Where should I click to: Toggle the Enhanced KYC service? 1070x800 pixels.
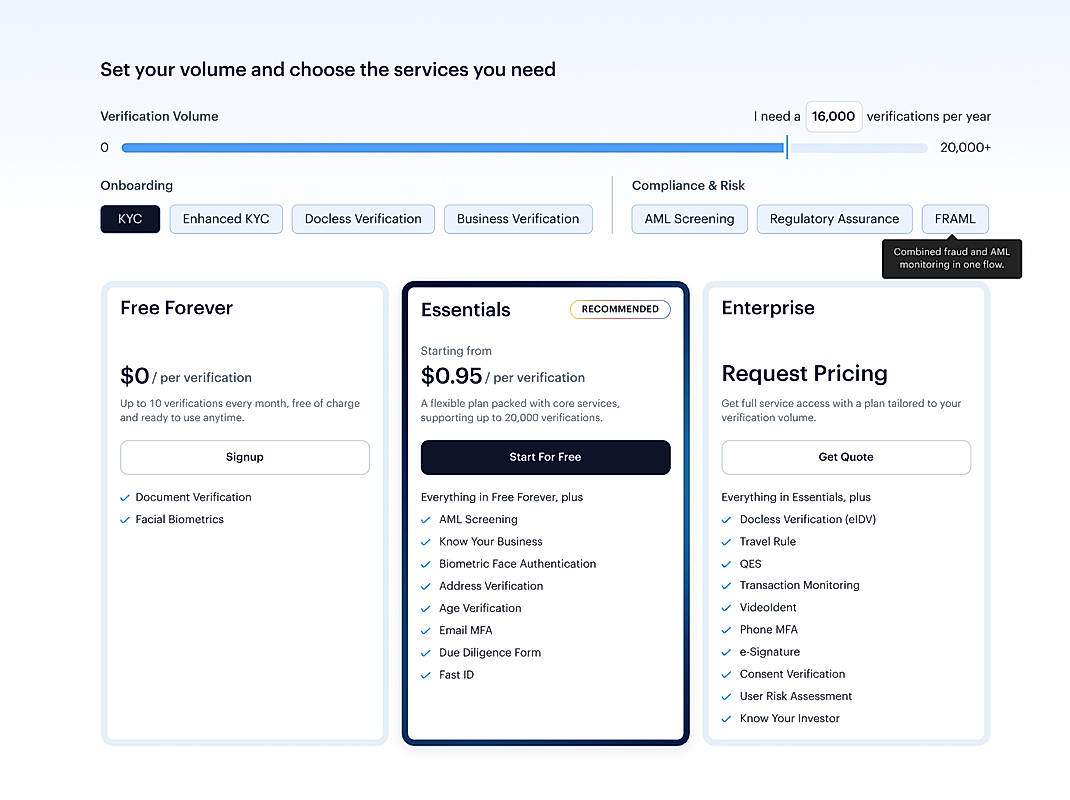pos(226,219)
